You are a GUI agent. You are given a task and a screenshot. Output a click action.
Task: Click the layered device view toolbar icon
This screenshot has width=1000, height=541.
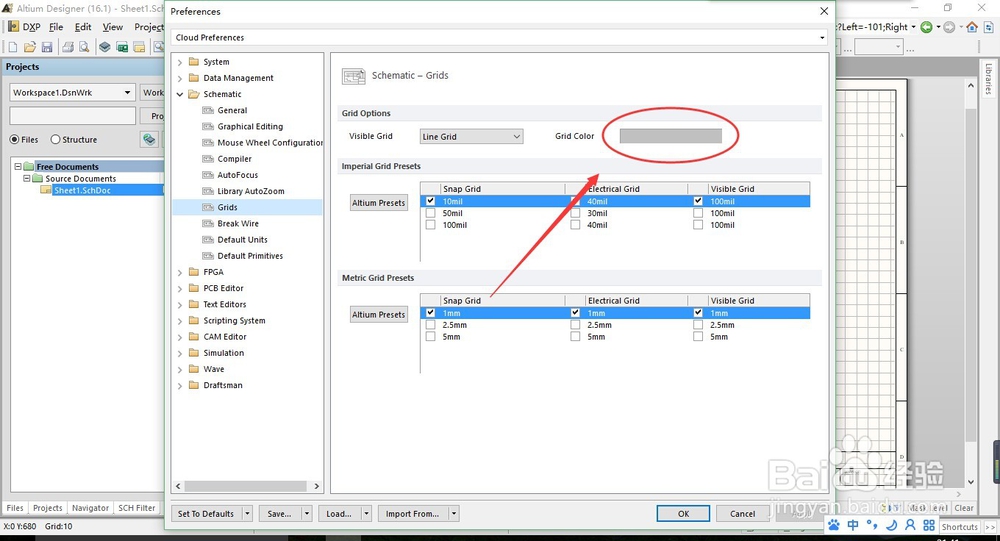(x=105, y=47)
